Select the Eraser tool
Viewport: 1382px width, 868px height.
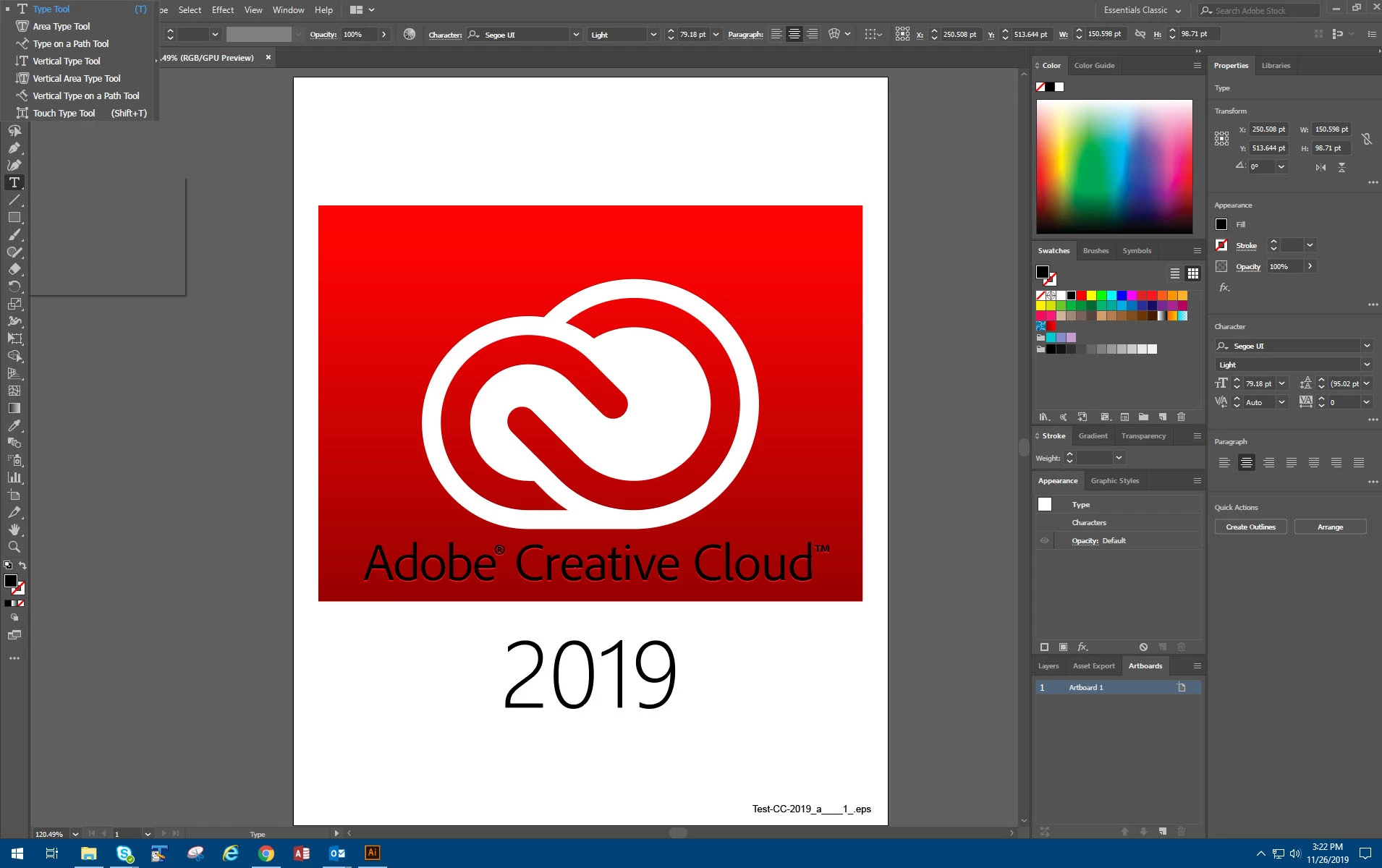pos(14,270)
